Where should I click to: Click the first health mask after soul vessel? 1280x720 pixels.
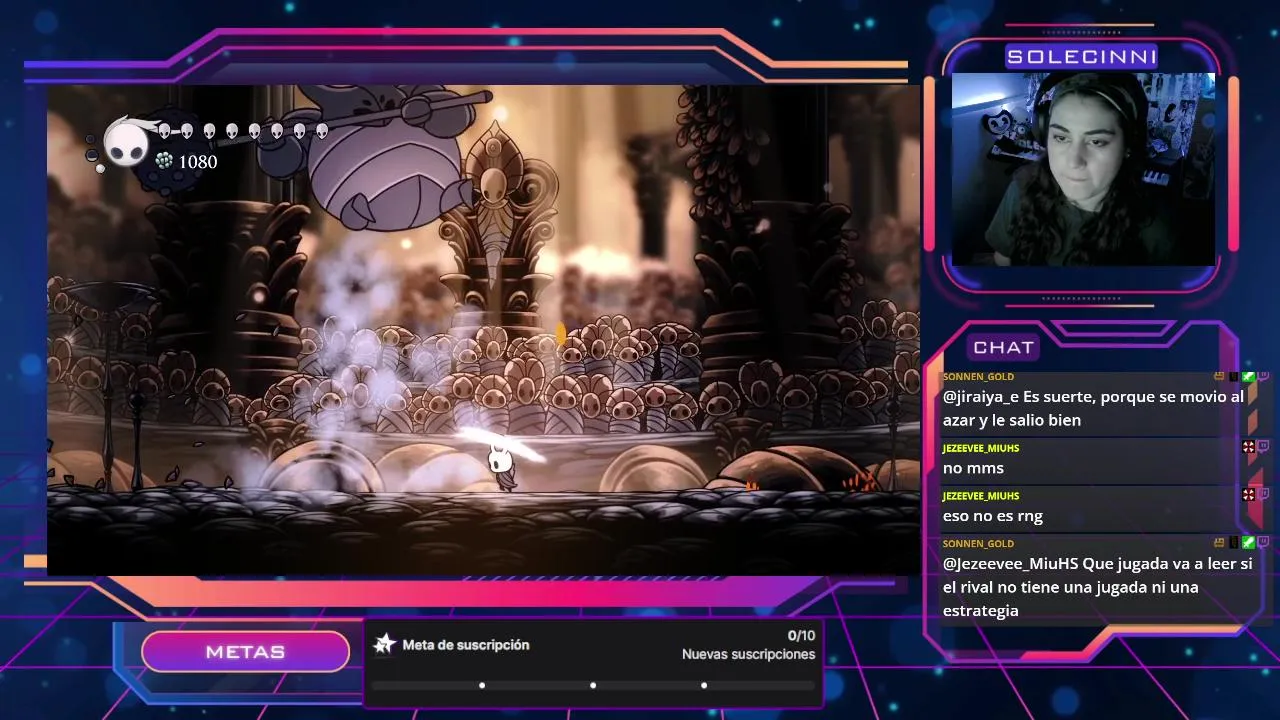click(164, 131)
